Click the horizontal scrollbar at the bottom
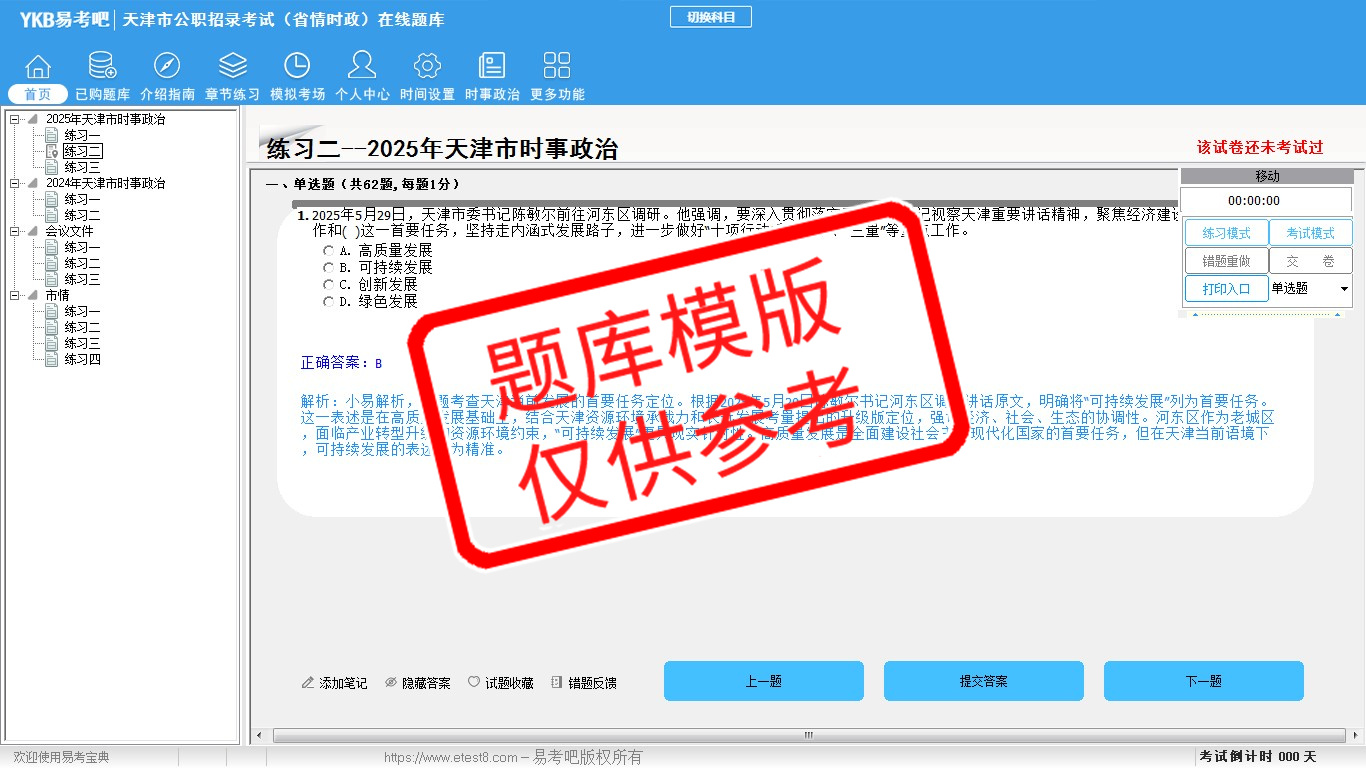This screenshot has height=768, width=1366. (x=808, y=735)
